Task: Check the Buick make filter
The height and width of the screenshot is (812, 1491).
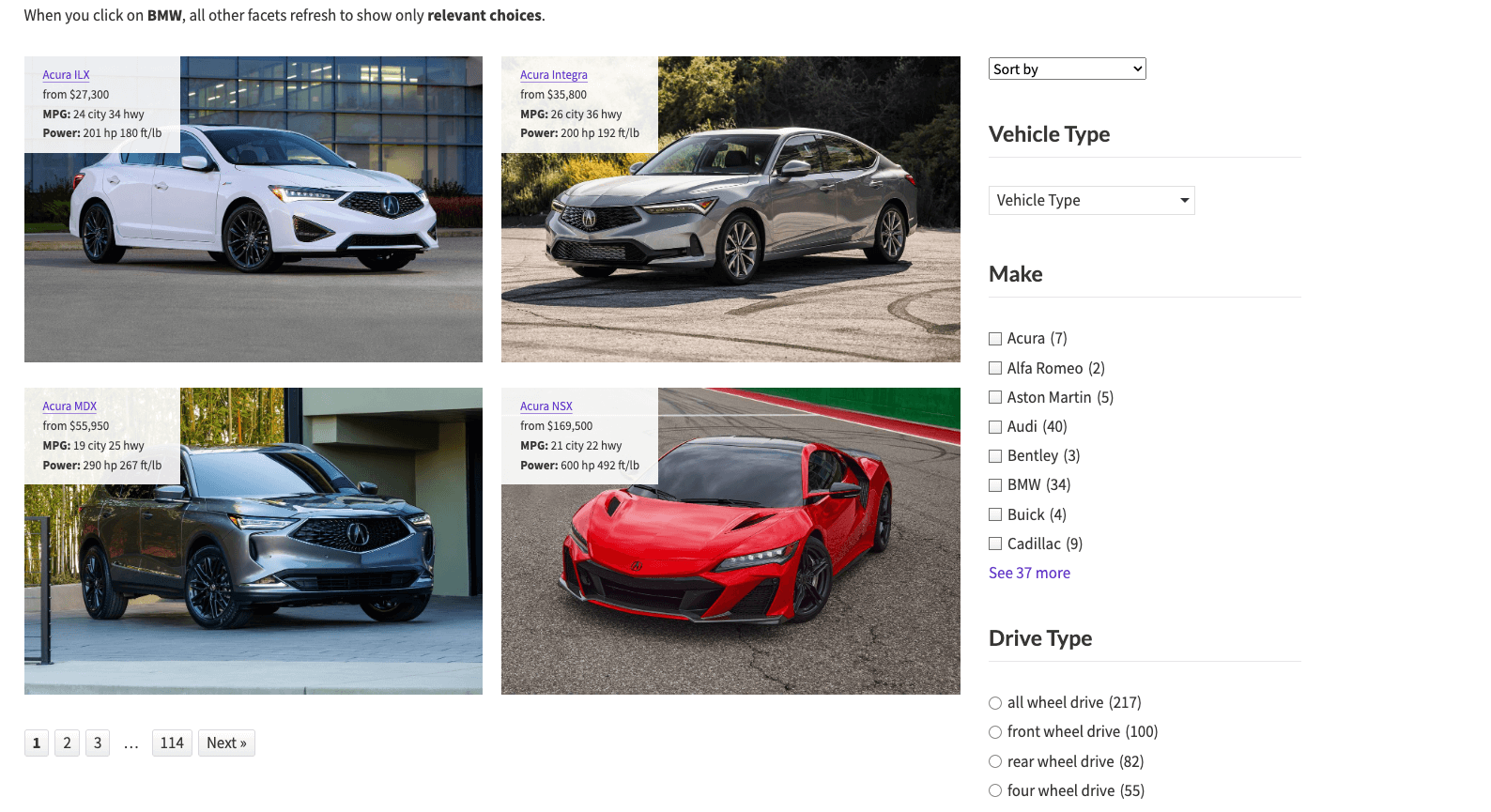Action: tap(995, 514)
